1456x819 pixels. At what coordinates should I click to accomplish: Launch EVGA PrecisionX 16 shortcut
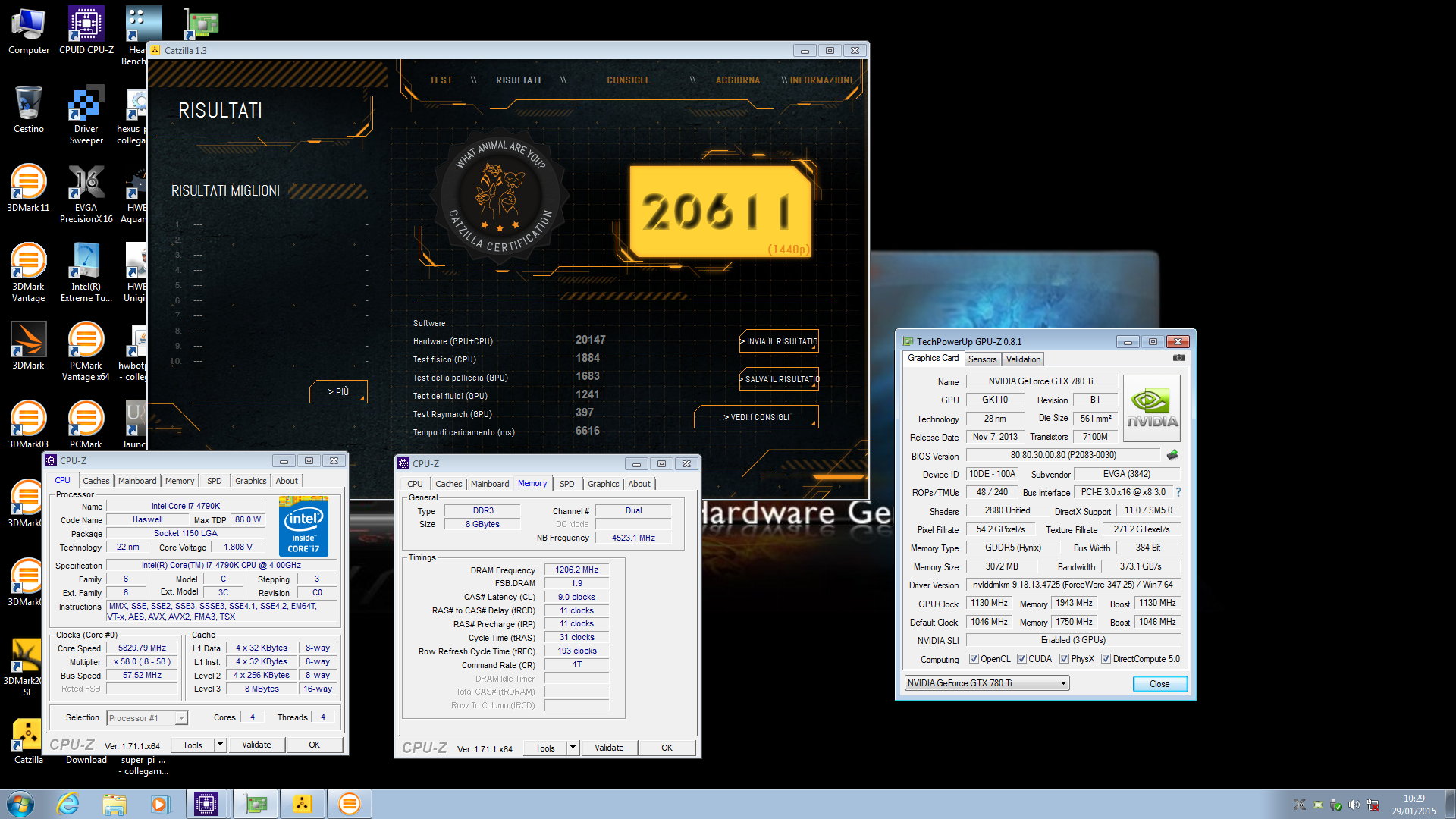[x=86, y=194]
